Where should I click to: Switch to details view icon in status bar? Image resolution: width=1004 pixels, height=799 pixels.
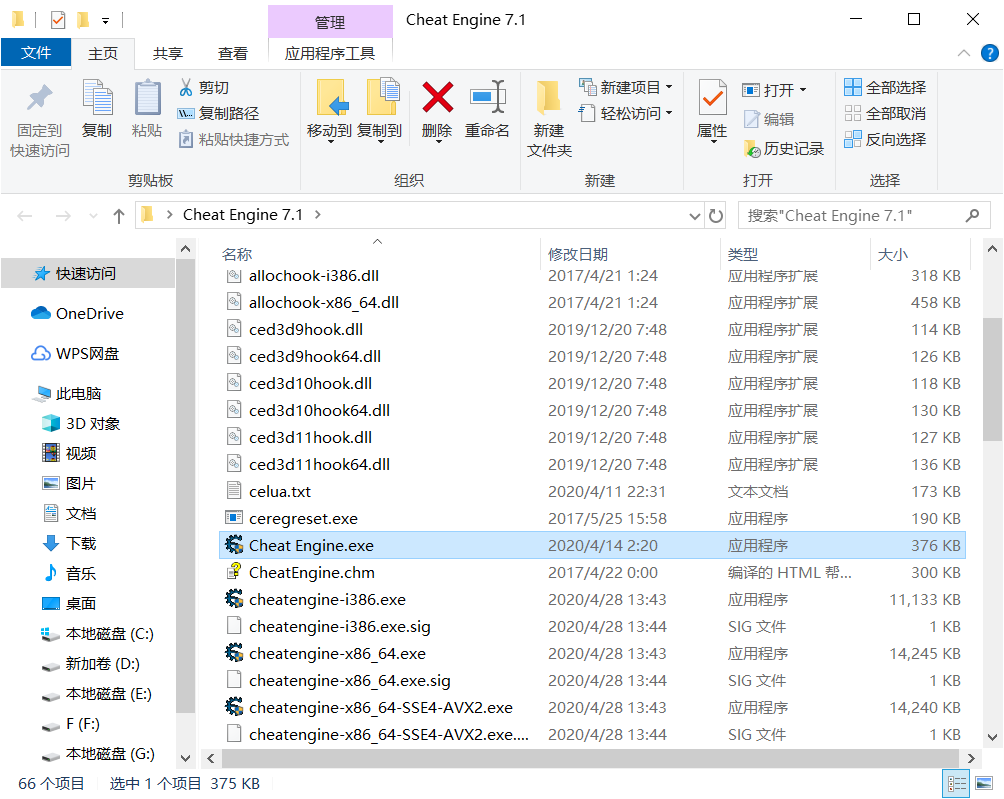click(x=957, y=784)
